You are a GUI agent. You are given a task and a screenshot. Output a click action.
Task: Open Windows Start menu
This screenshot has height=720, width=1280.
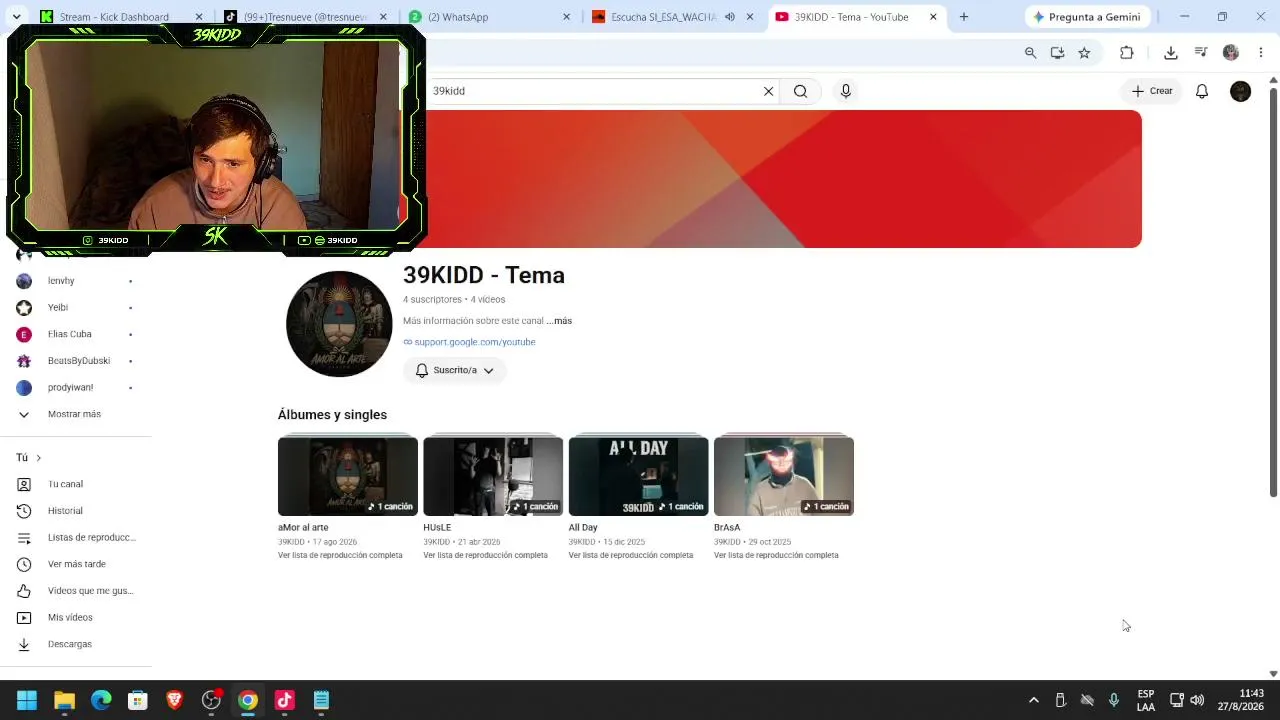pos(27,700)
